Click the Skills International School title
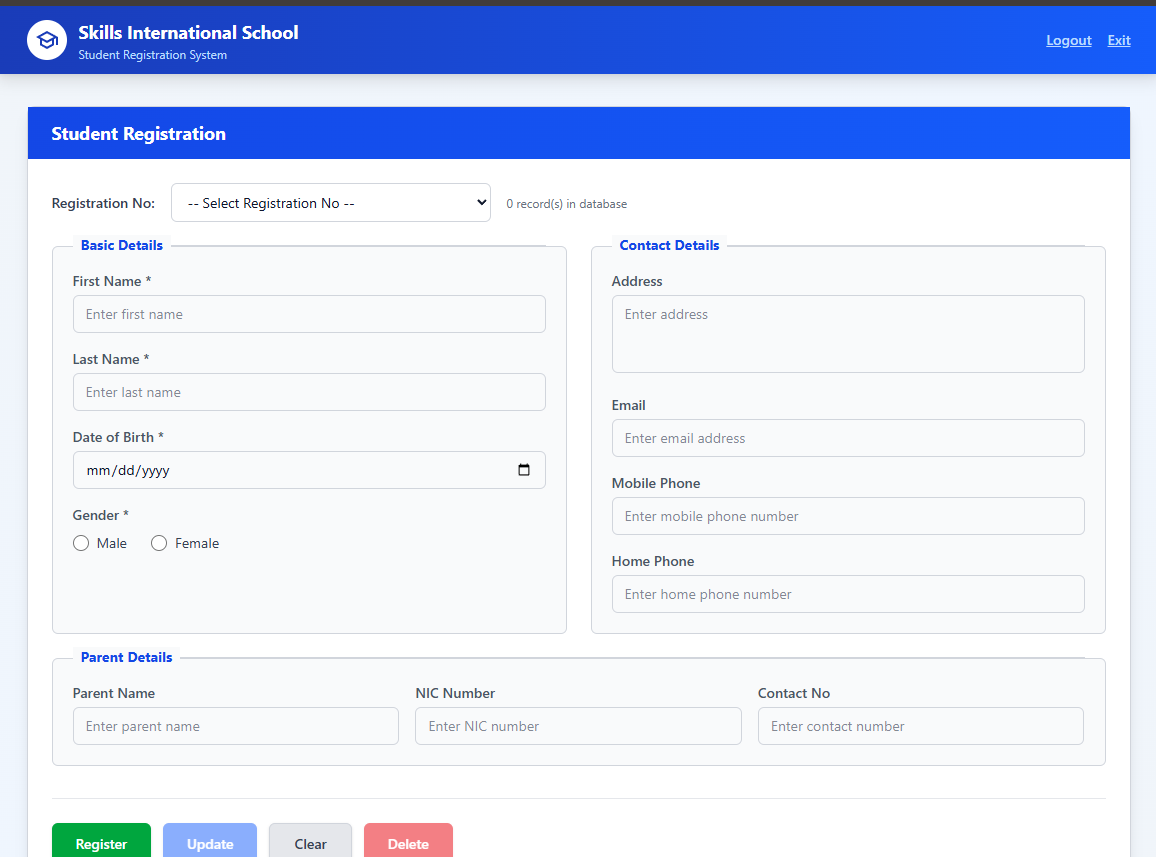 coord(188,32)
